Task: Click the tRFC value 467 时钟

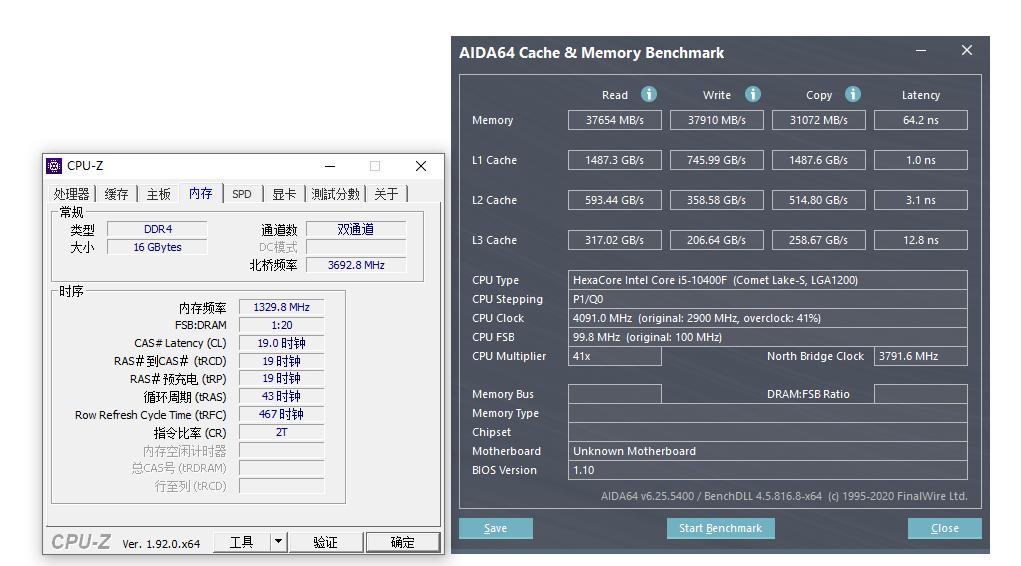Action: 281,414
